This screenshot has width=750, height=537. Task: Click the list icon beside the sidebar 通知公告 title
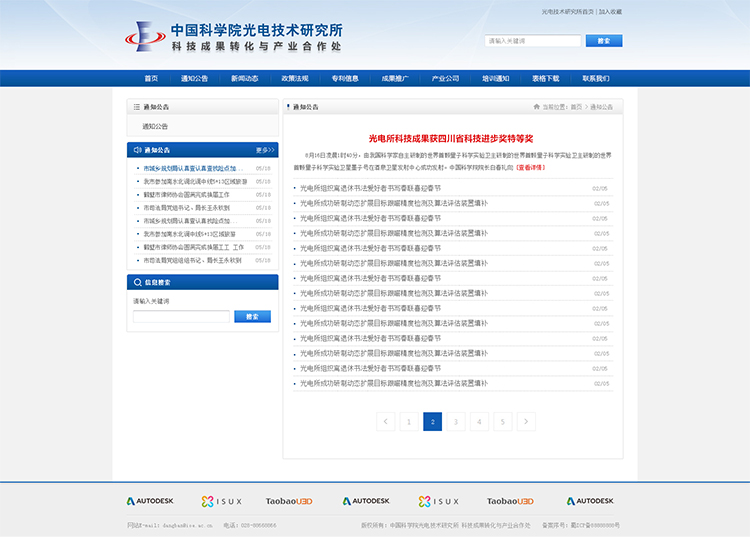click(x=136, y=106)
